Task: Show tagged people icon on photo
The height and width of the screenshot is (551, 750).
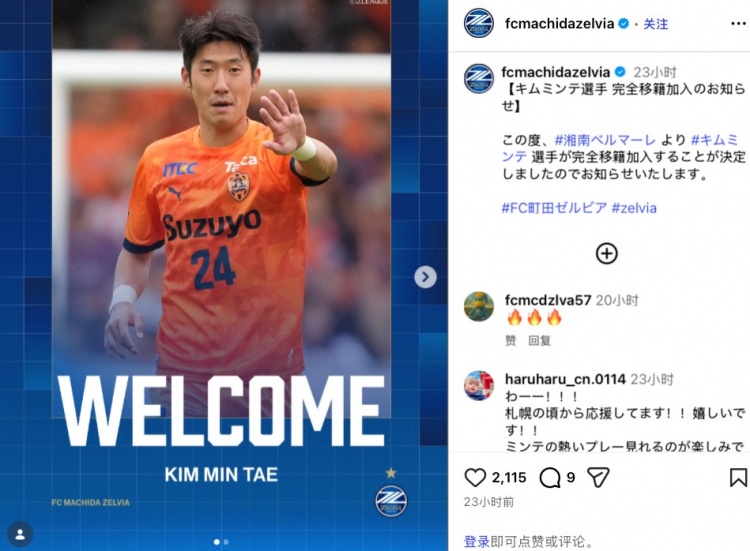Action: coord(20,534)
